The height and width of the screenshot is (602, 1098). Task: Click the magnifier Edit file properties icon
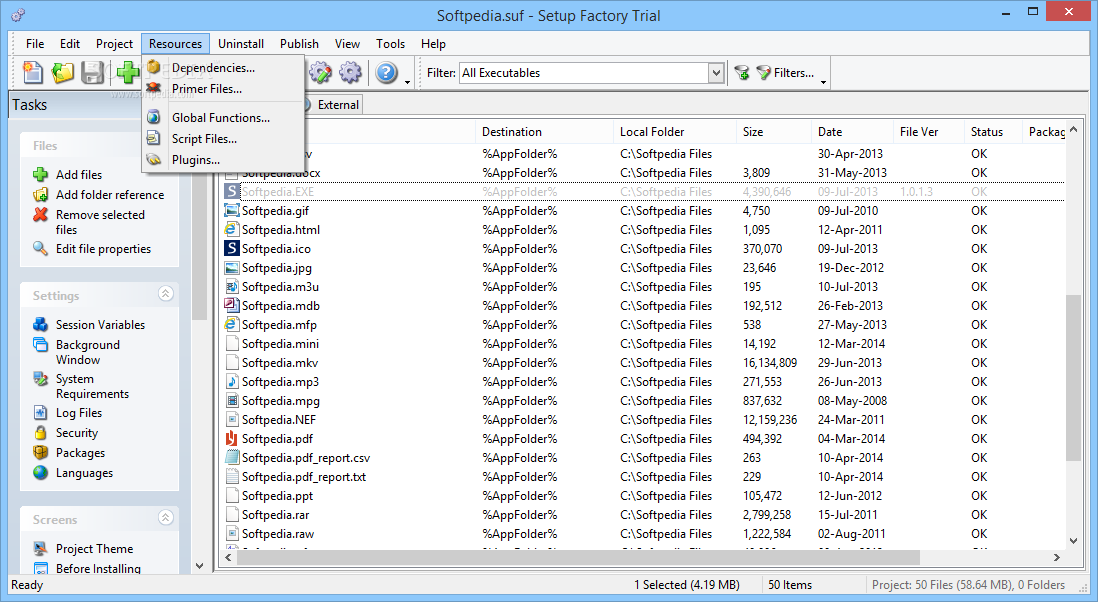pyautogui.click(x=41, y=248)
